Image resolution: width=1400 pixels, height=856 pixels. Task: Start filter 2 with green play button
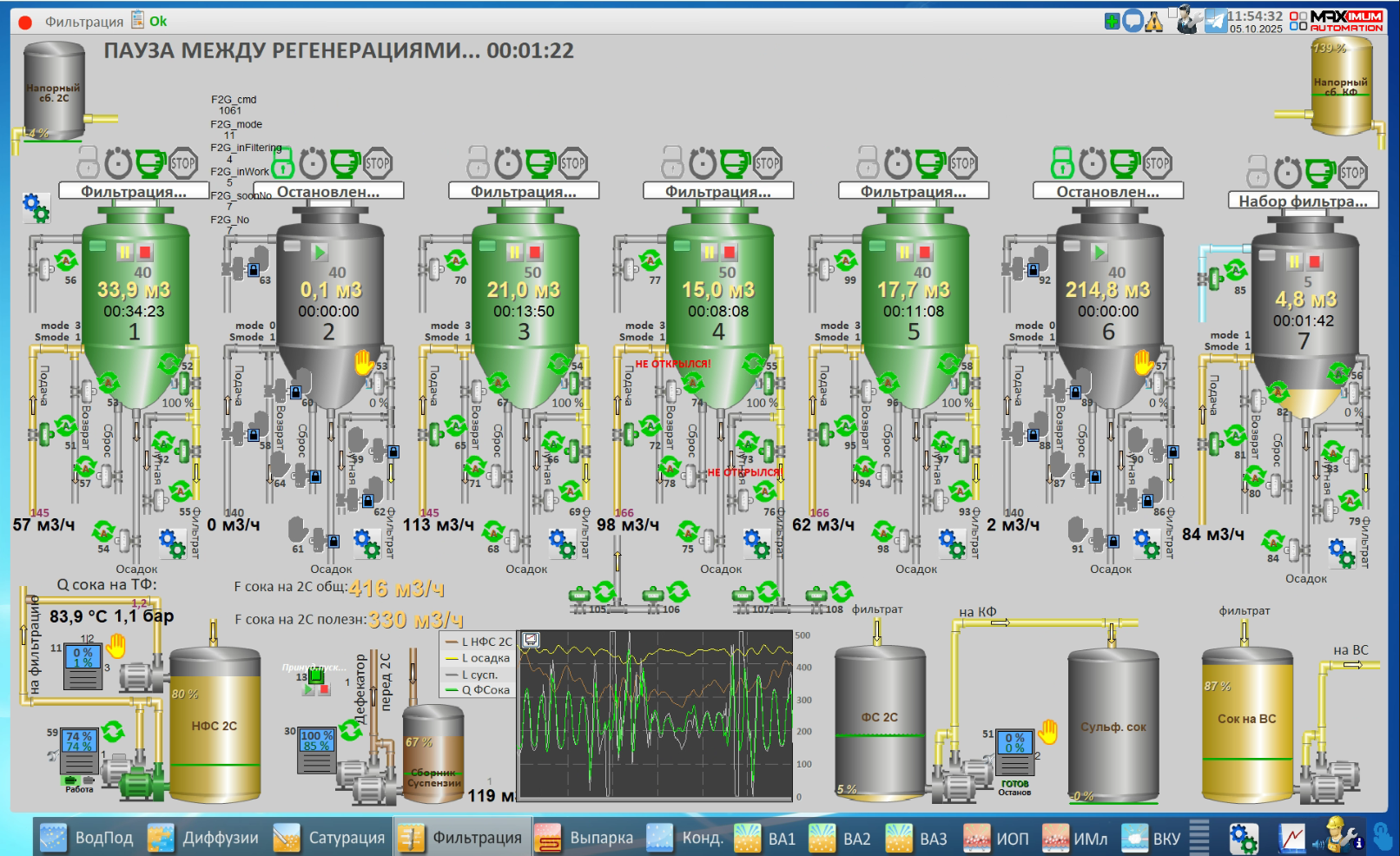pos(319,252)
